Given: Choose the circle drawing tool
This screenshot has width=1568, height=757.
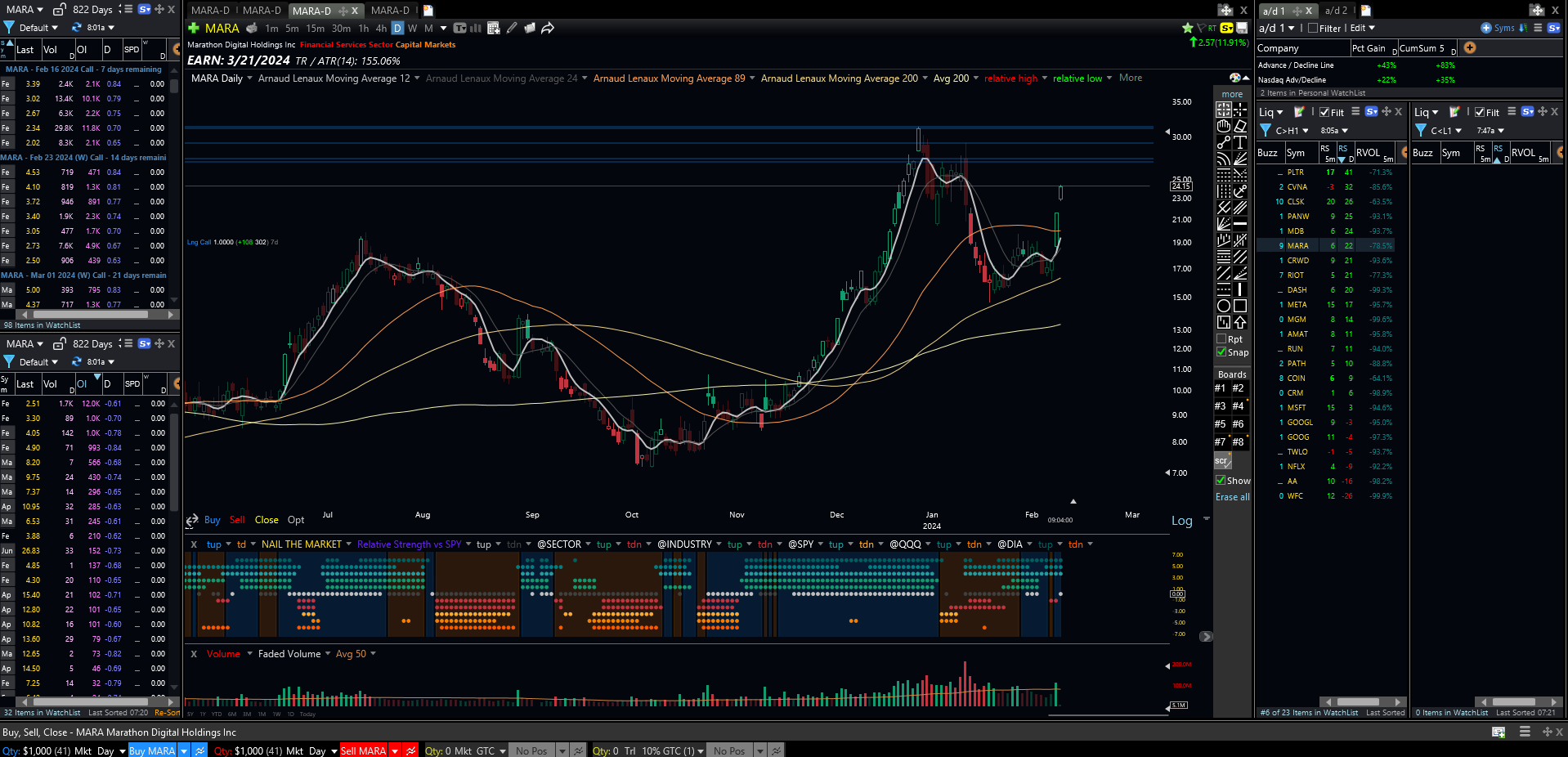Looking at the screenshot, I should tap(1224, 306).
